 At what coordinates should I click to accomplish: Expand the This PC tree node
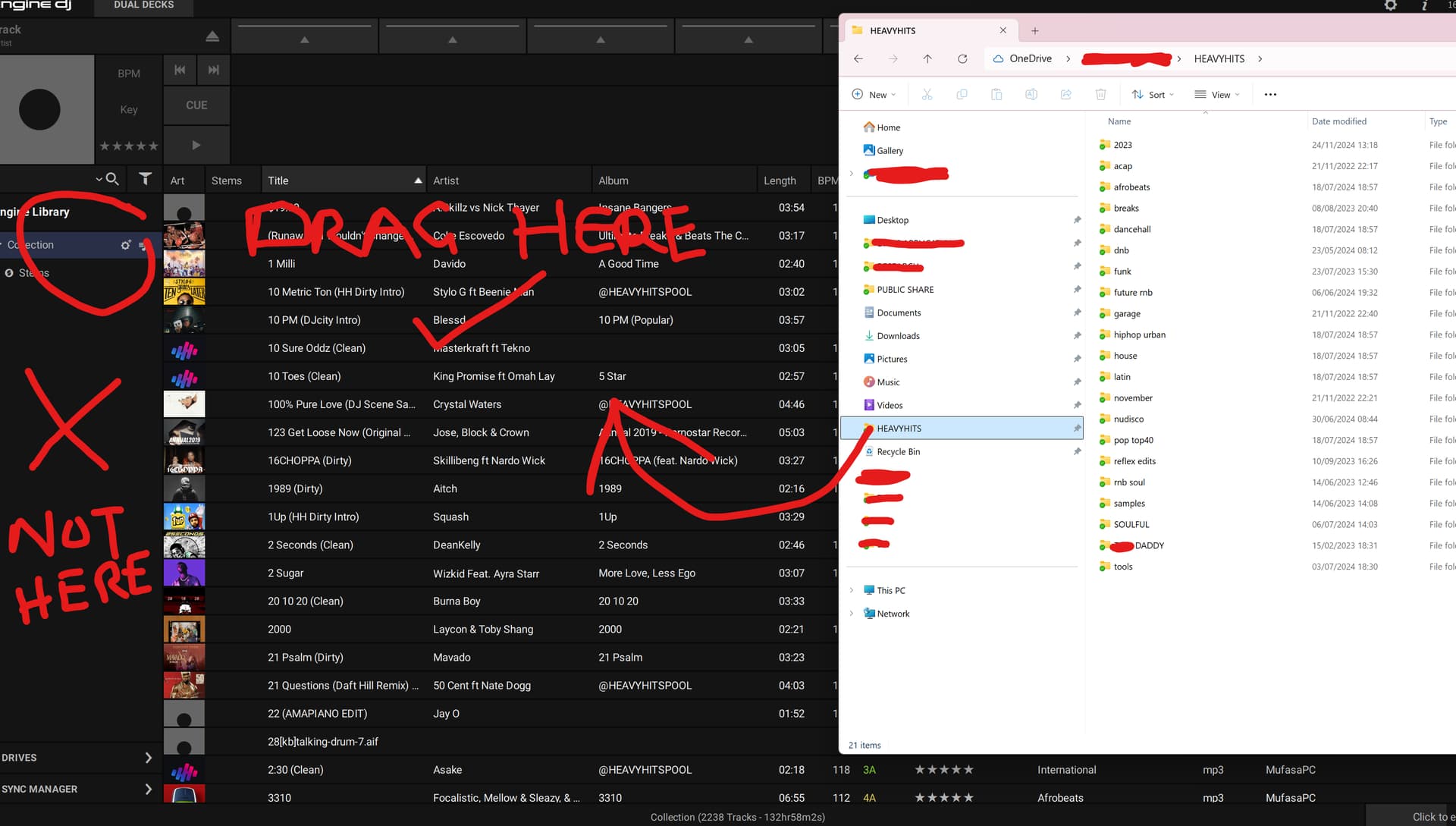pos(852,591)
